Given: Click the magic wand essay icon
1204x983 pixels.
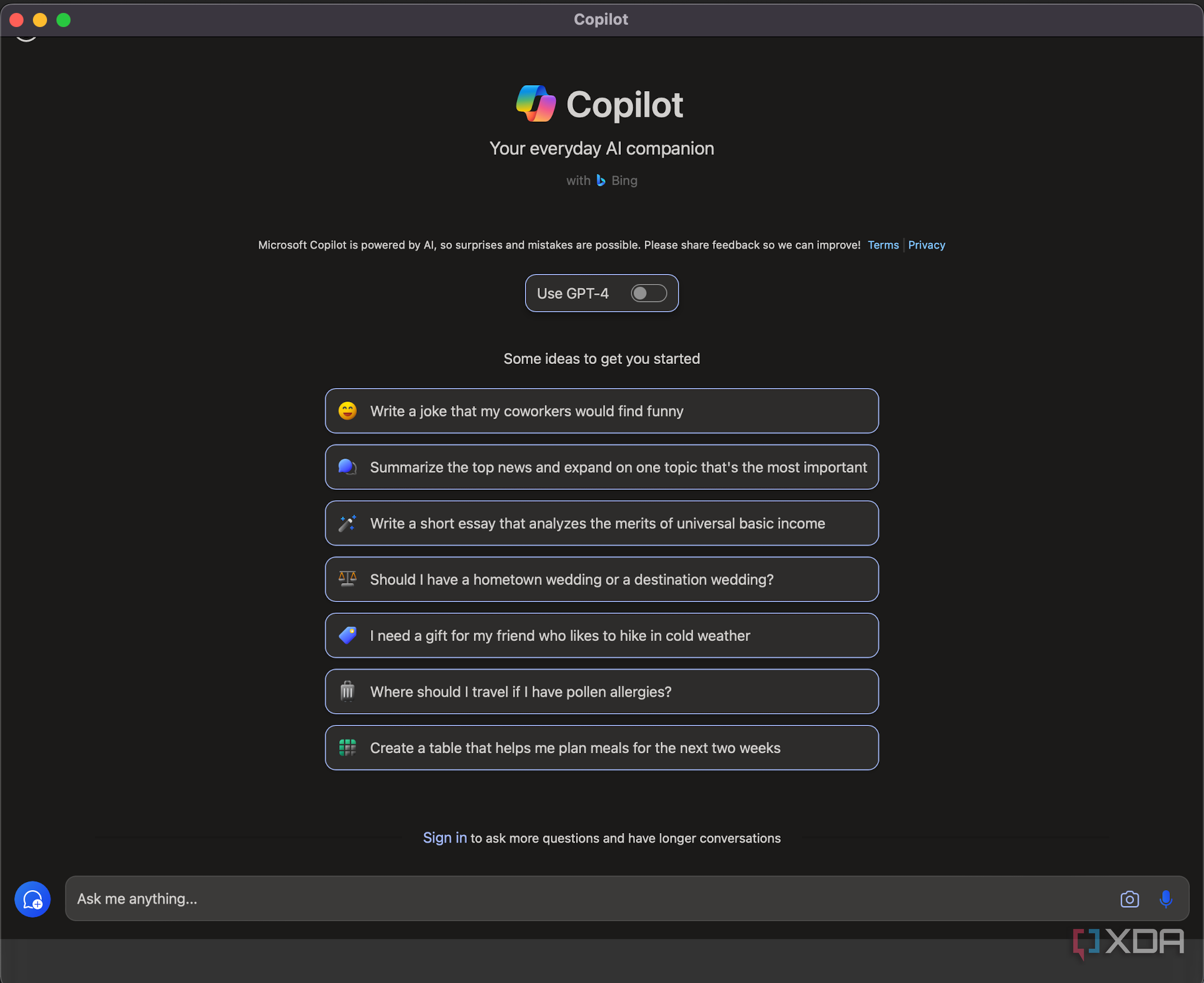Looking at the screenshot, I should click(x=347, y=523).
